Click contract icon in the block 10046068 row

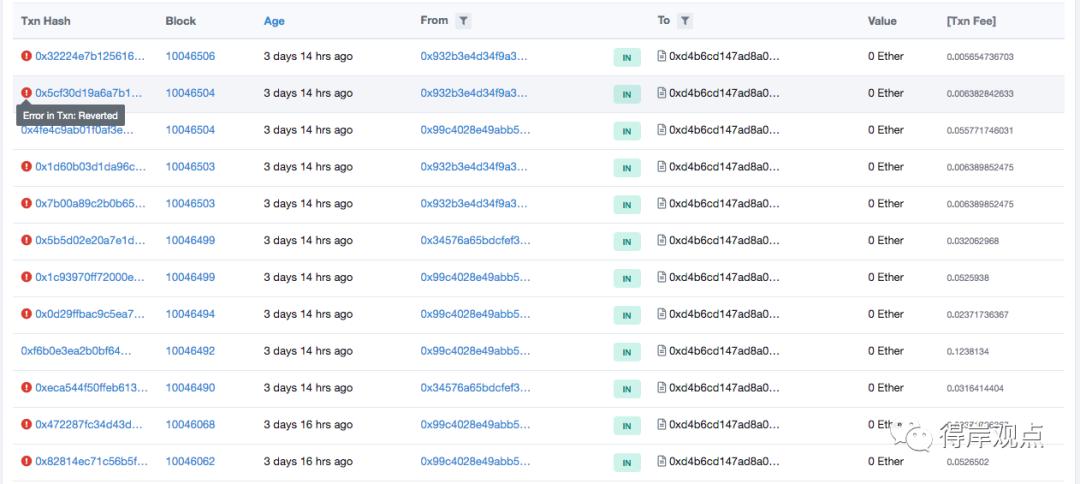662,424
